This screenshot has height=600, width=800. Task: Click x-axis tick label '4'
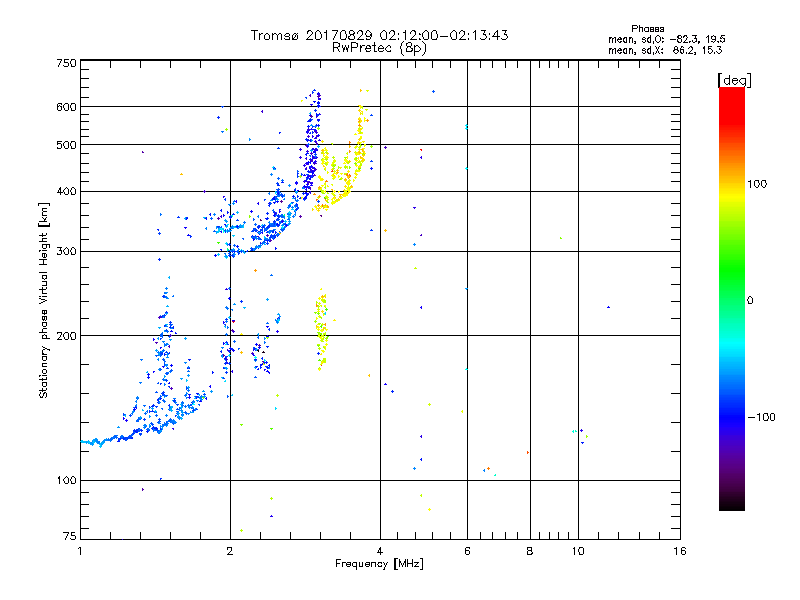coord(380,551)
